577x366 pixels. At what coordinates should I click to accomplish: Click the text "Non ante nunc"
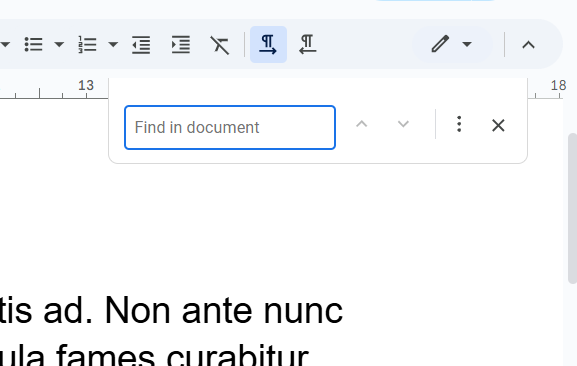coord(224,311)
